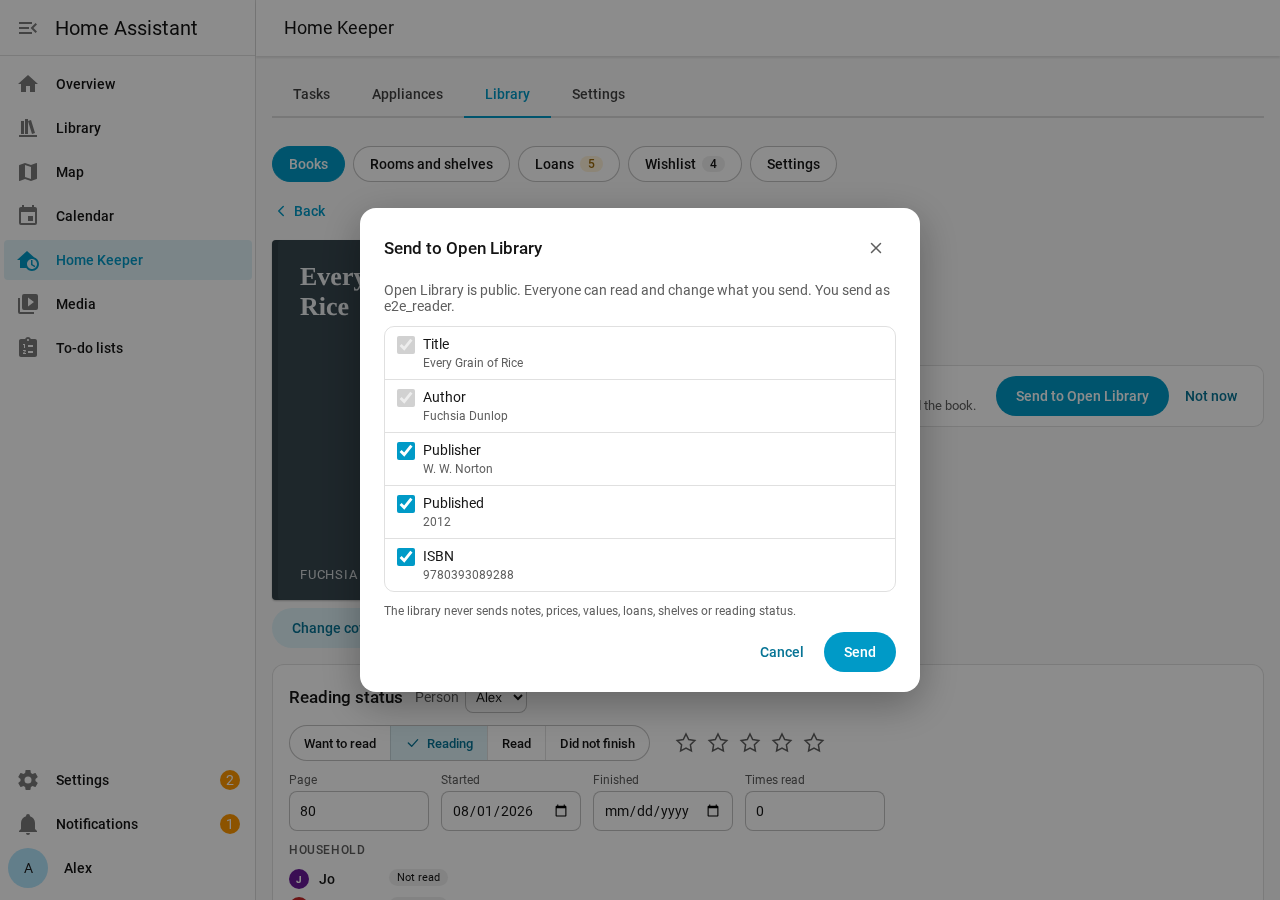Uncheck the Published 2012 checkbox
The image size is (1280, 900).
tap(406, 504)
